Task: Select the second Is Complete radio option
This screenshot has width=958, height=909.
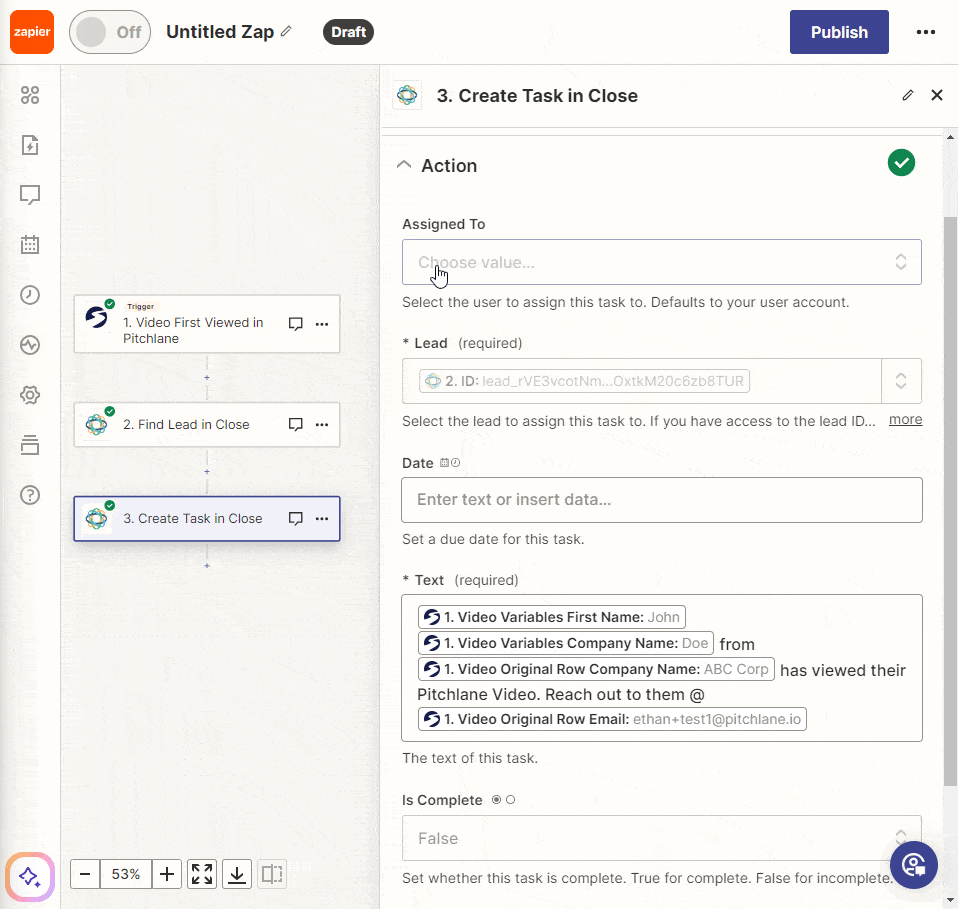Action: pos(511,800)
